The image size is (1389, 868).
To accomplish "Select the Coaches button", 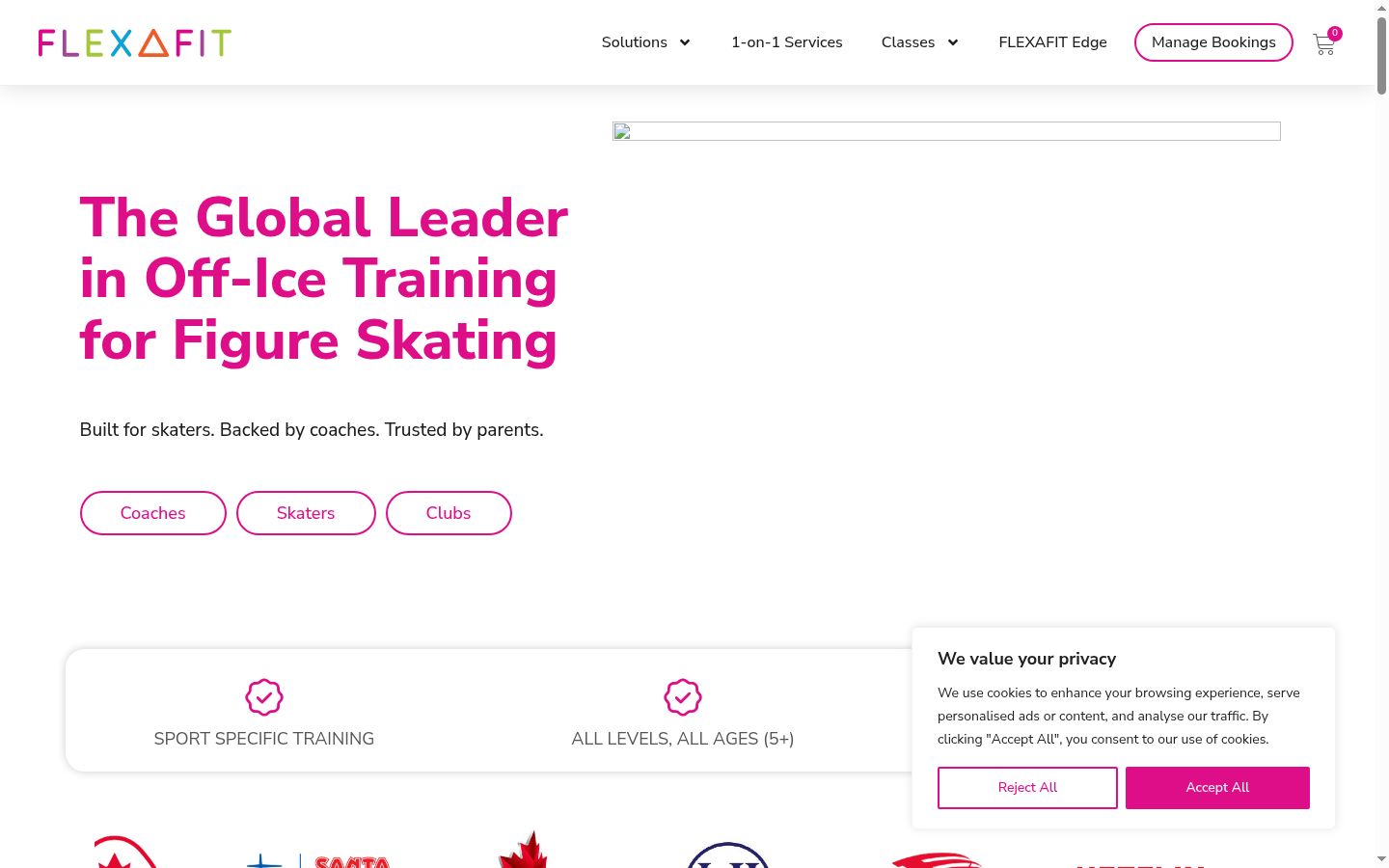I will [153, 513].
